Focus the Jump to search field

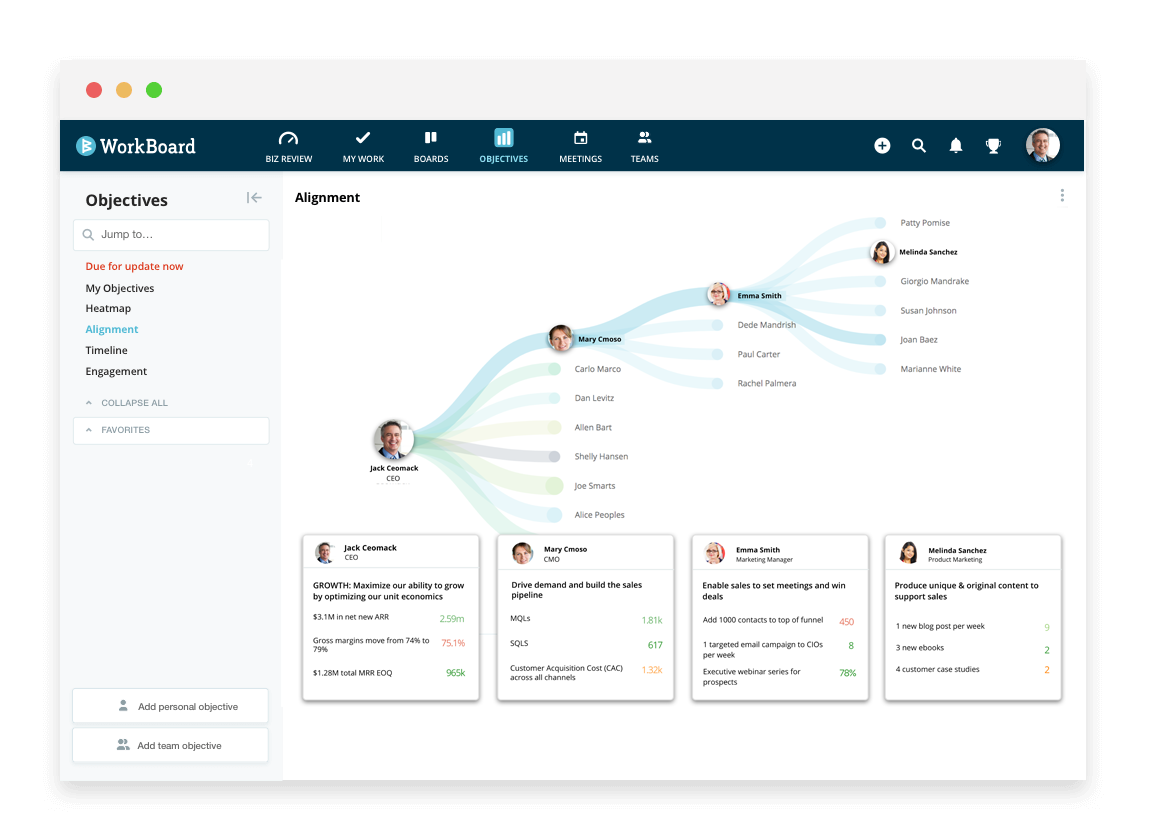[x=171, y=235]
